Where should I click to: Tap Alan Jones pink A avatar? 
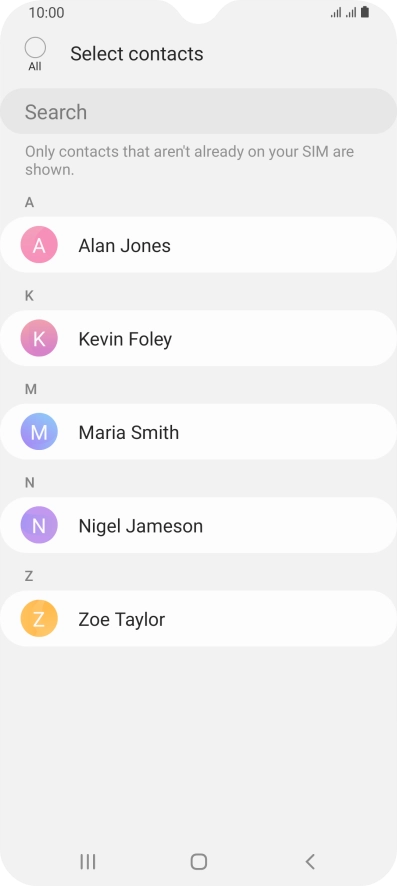click(39, 245)
